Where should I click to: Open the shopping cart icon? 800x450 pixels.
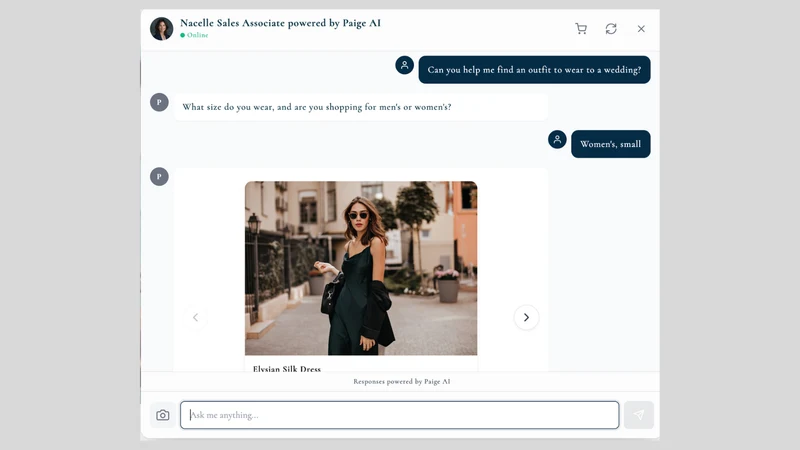point(581,29)
